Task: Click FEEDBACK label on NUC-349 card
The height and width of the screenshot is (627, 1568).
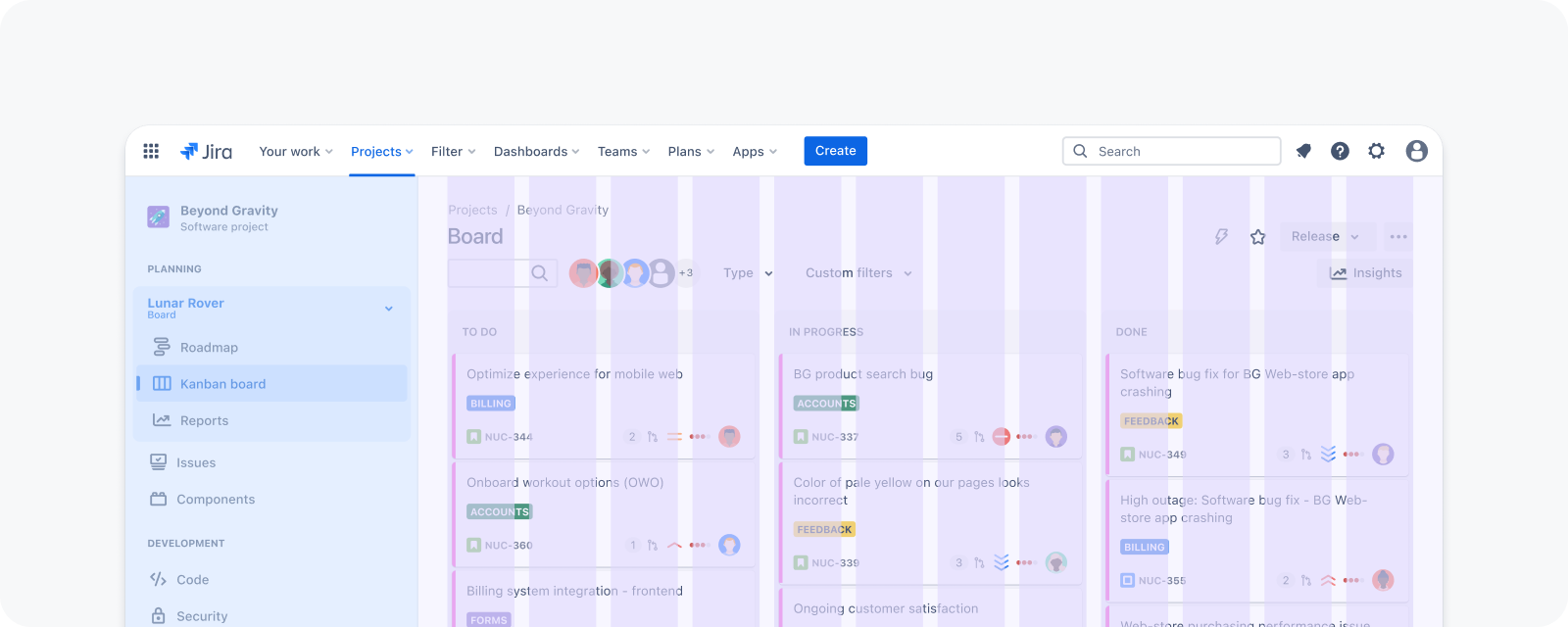Action: point(1151,421)
